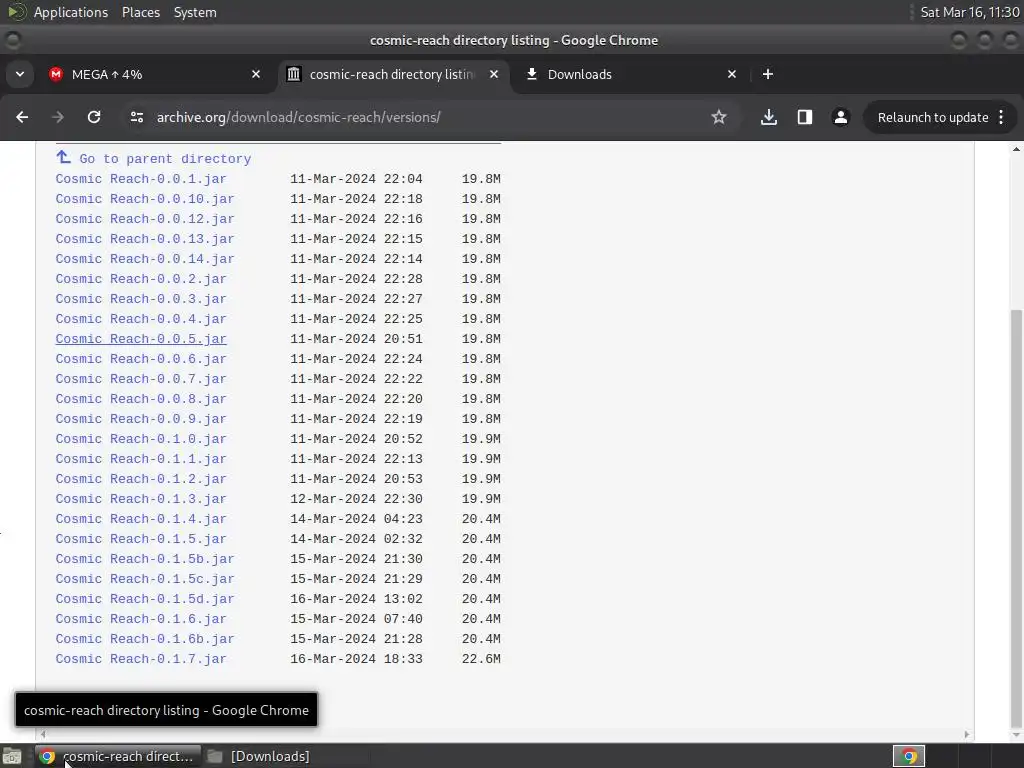Image resolution: width=1024 pixels, height=768 pixels.
Task: Download Cosmic Reach-0.0.5.jar
Action: pos(140,339)
